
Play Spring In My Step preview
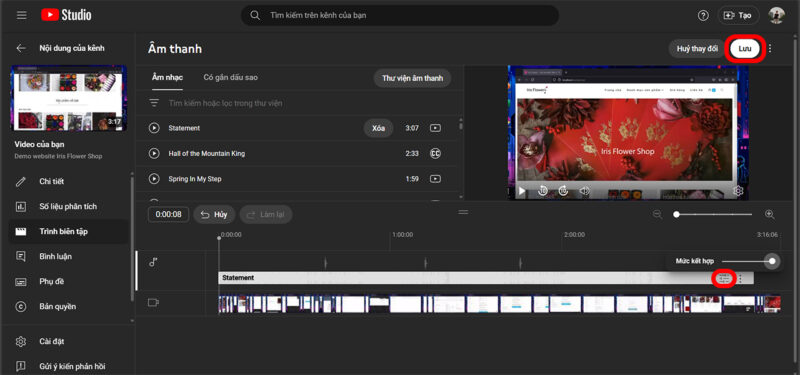[x=154, y=179]
